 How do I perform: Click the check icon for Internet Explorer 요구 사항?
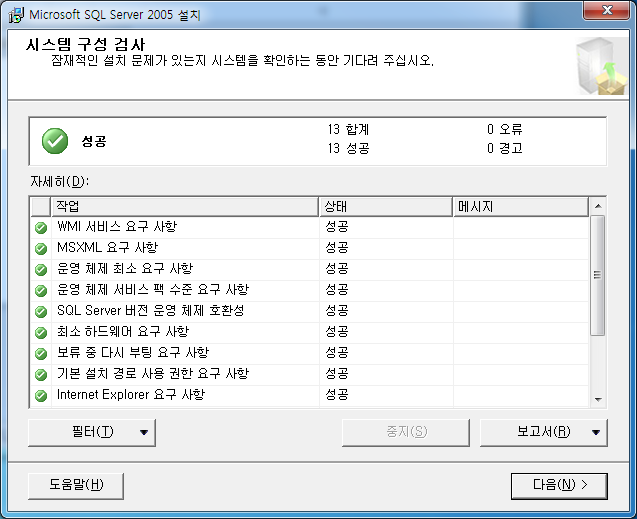[x=41, y=396]
